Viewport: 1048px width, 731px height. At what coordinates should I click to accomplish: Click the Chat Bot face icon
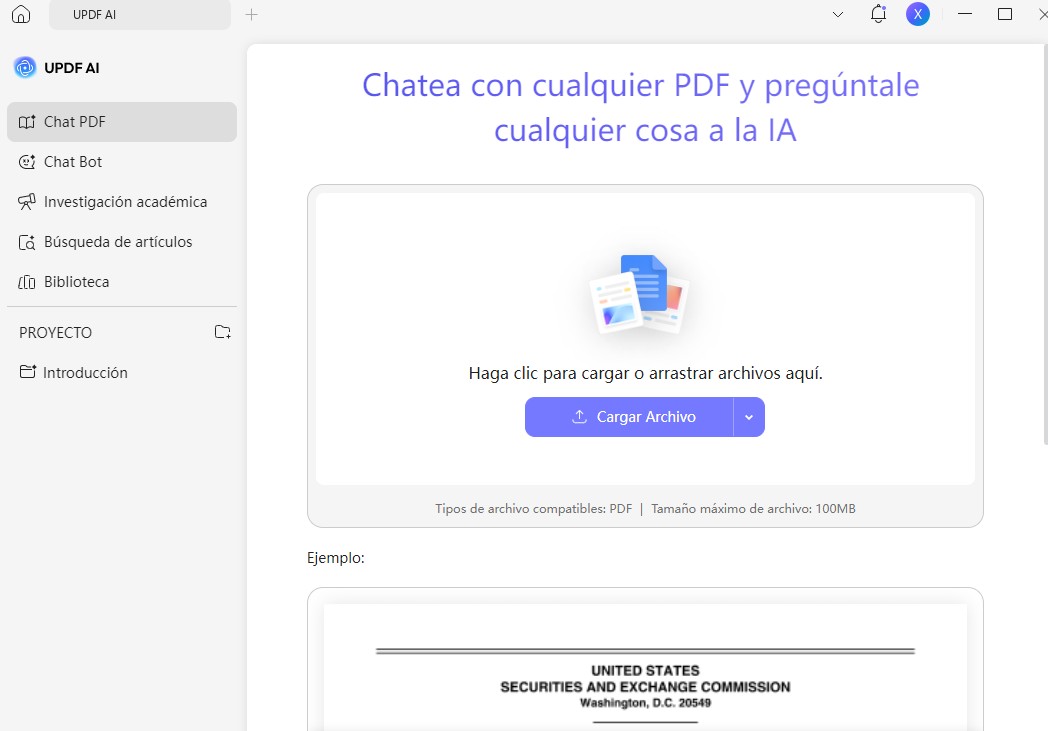(27, 162)
